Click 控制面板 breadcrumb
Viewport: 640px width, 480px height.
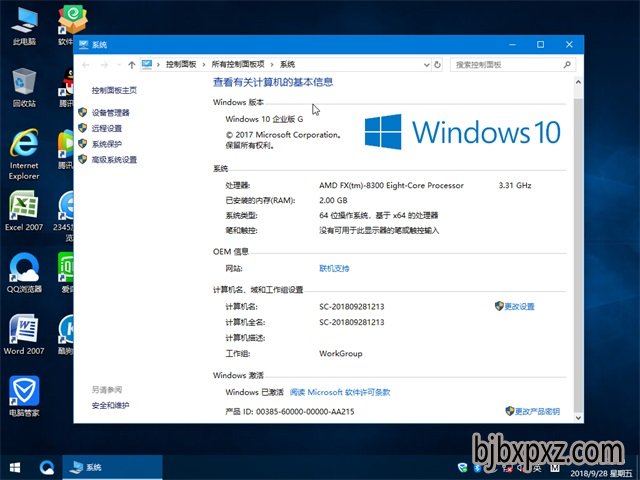tap(181, 64)
